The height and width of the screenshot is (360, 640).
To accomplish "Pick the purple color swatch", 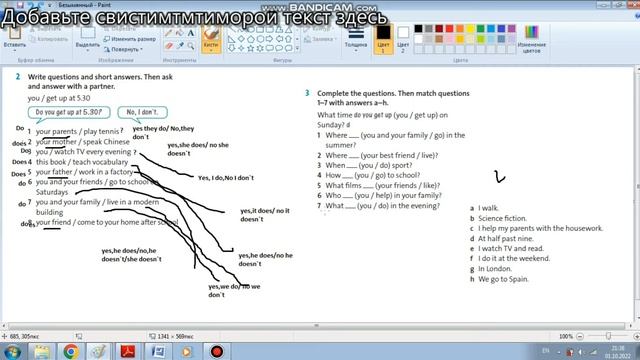I will (511, 28).
